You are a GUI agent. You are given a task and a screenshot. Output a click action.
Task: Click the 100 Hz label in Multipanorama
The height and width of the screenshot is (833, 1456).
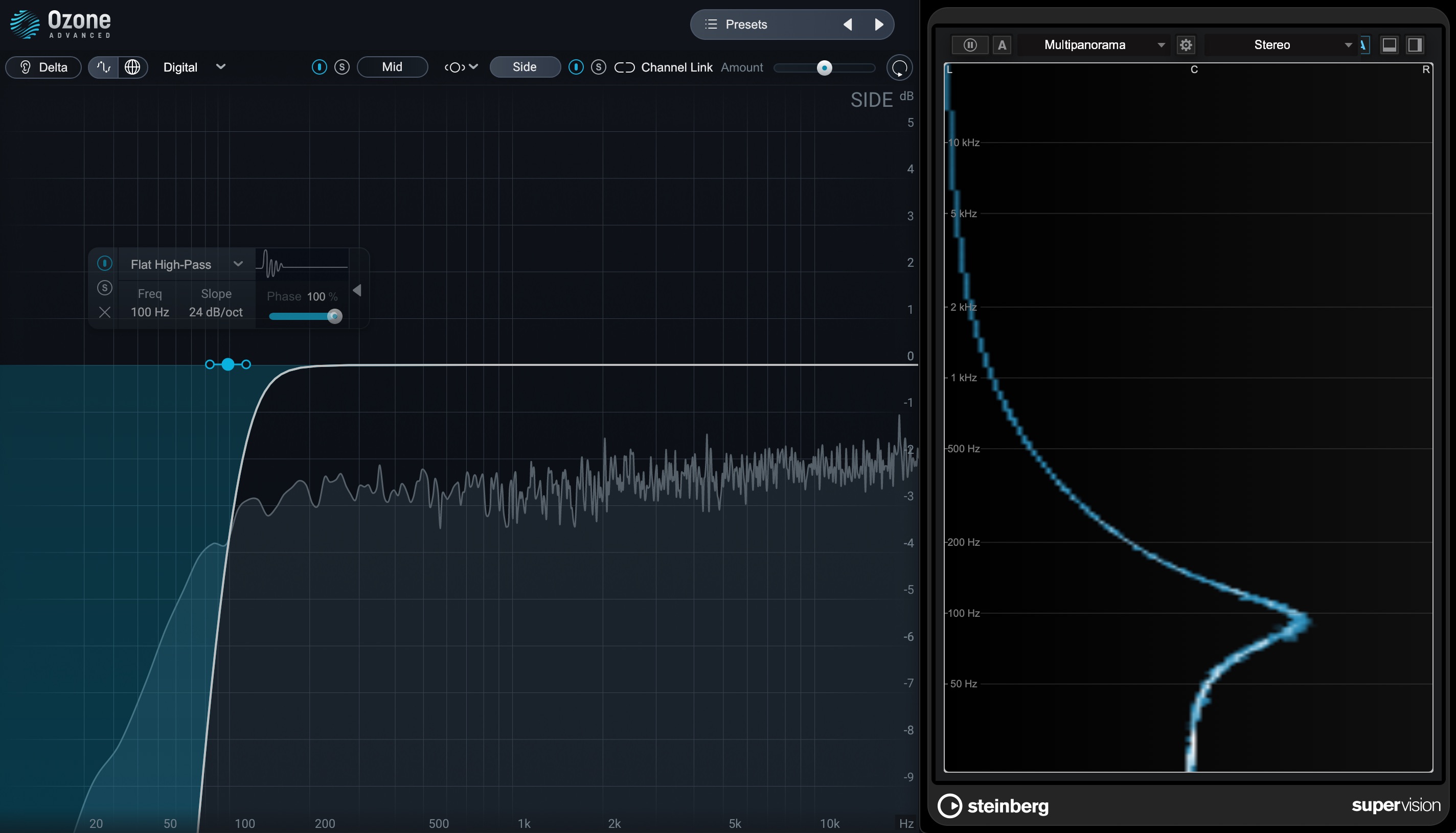964,613
